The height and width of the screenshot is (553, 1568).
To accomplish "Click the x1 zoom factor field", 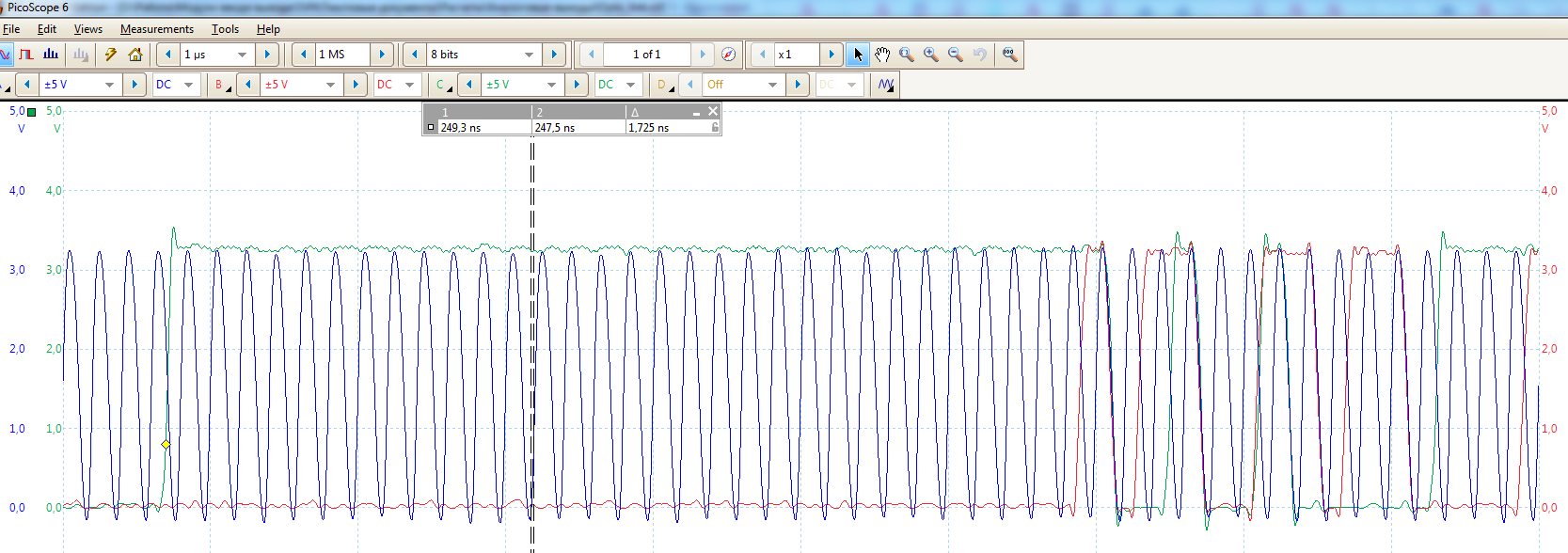I will click(x=797, y=55).
